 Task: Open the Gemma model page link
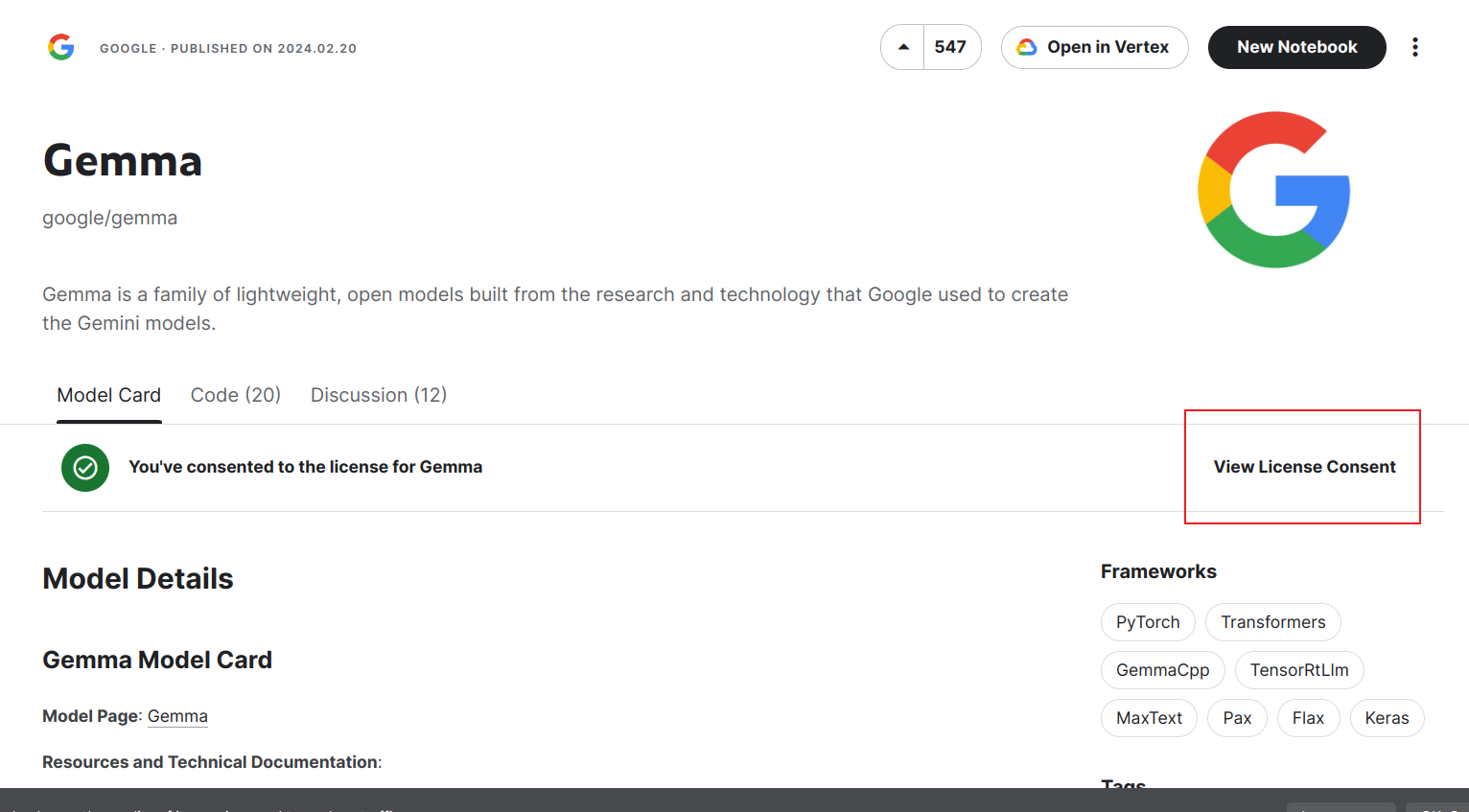point(177,716)
